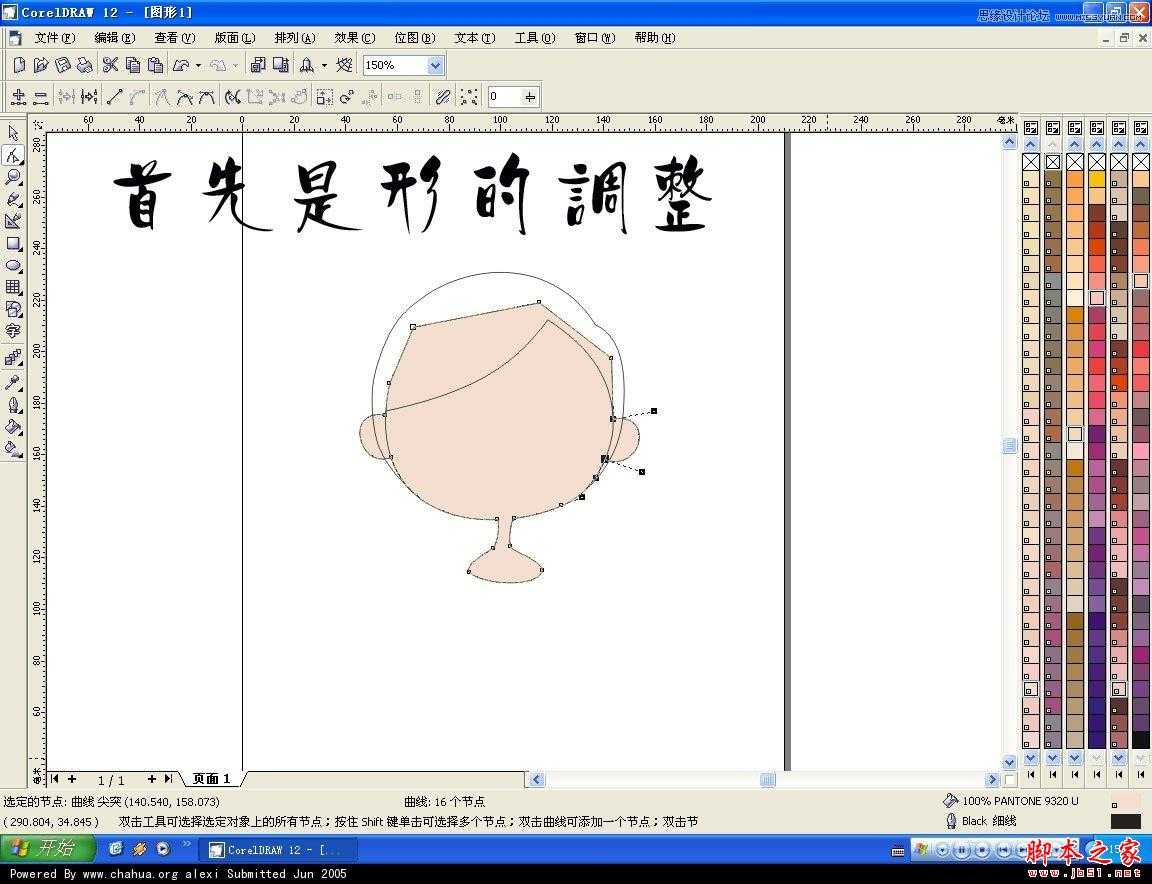
Task: Select the Zoom tool in the toolbox
Action: tap(13, 177)
